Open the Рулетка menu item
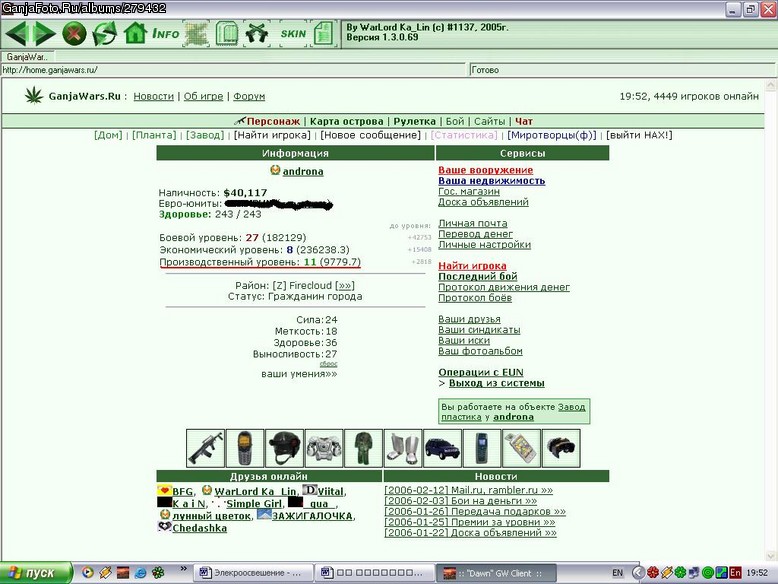778x584 pixels. [414, 121]
